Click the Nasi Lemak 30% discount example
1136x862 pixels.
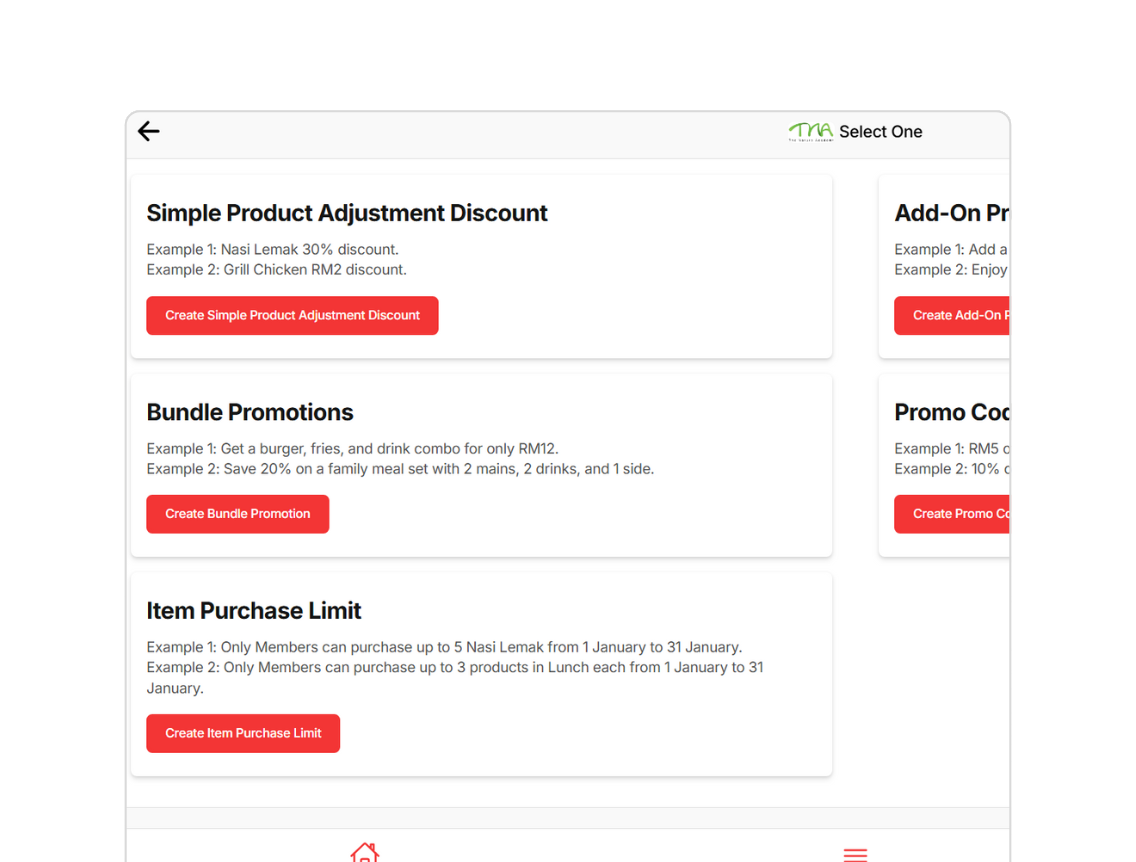click(272, 249)
